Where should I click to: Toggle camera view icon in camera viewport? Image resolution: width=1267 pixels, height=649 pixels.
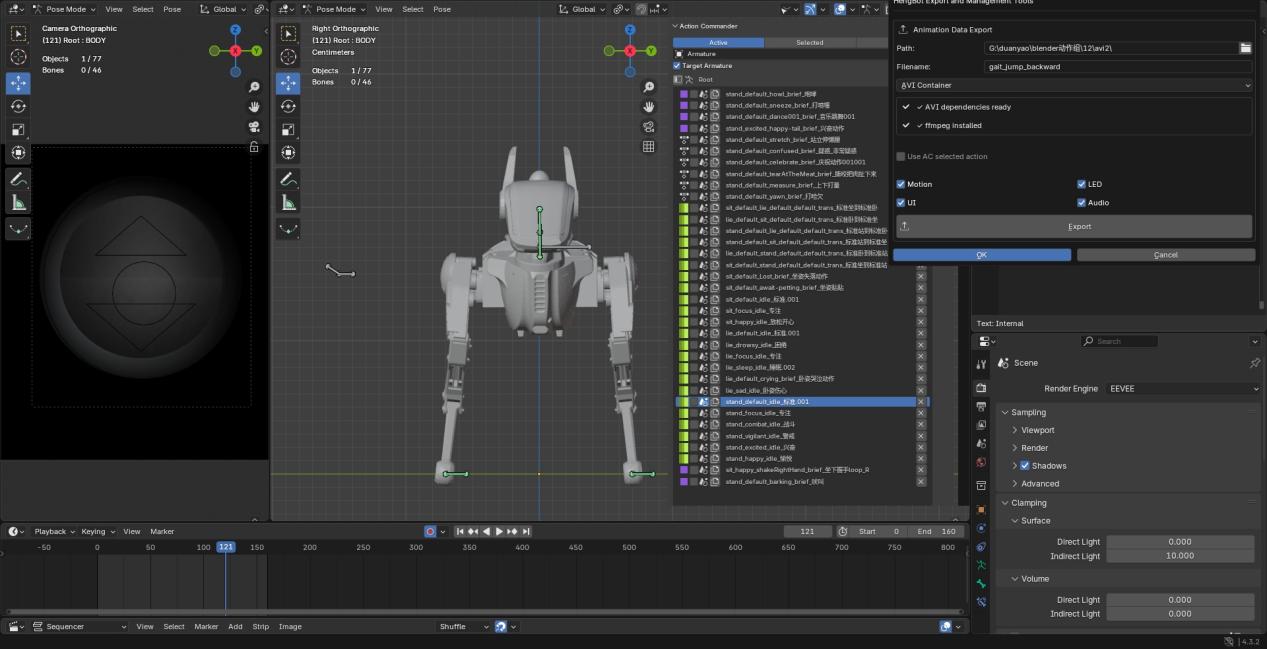[254, 127]
